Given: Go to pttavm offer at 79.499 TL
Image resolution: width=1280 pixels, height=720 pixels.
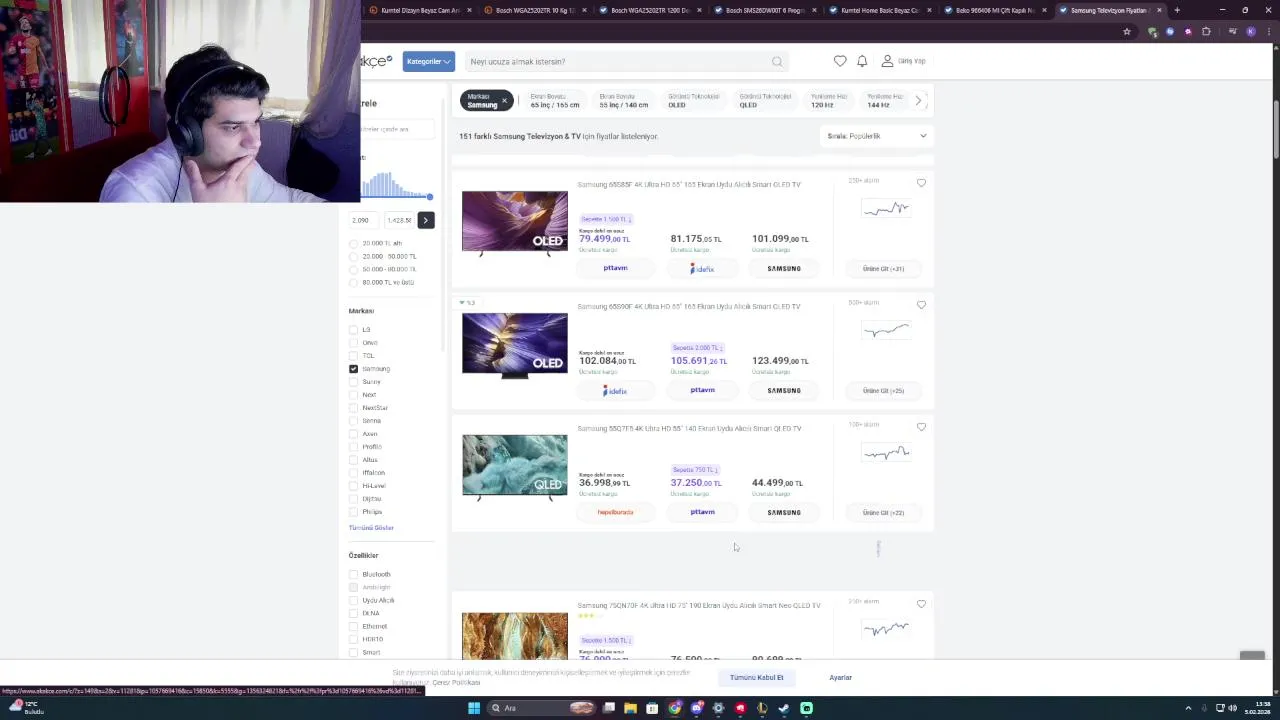Looking at the screenshot, I should tap(615, 268).
